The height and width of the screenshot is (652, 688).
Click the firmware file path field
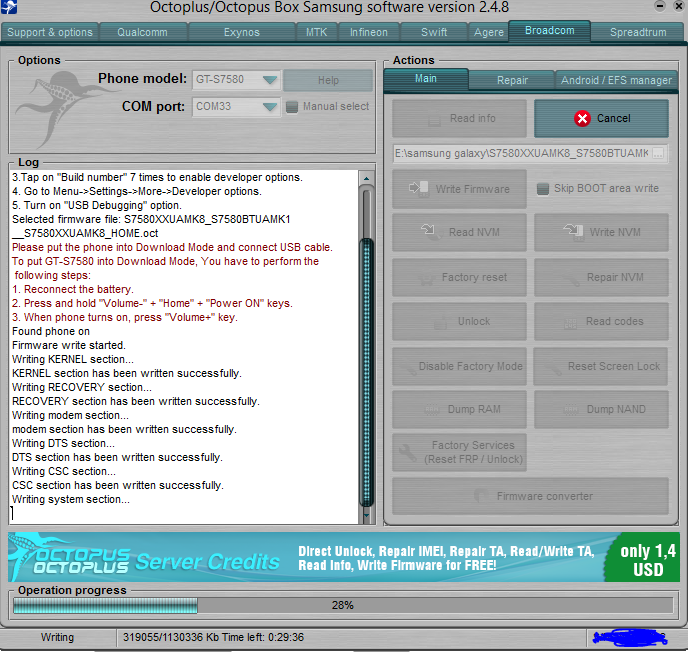[x=522, y=153]
